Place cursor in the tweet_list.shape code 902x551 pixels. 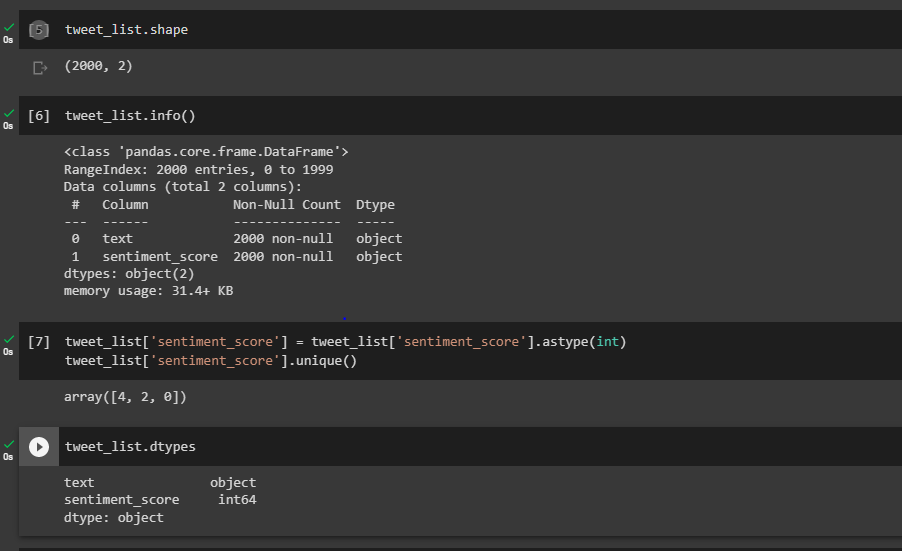click(127, 30)
